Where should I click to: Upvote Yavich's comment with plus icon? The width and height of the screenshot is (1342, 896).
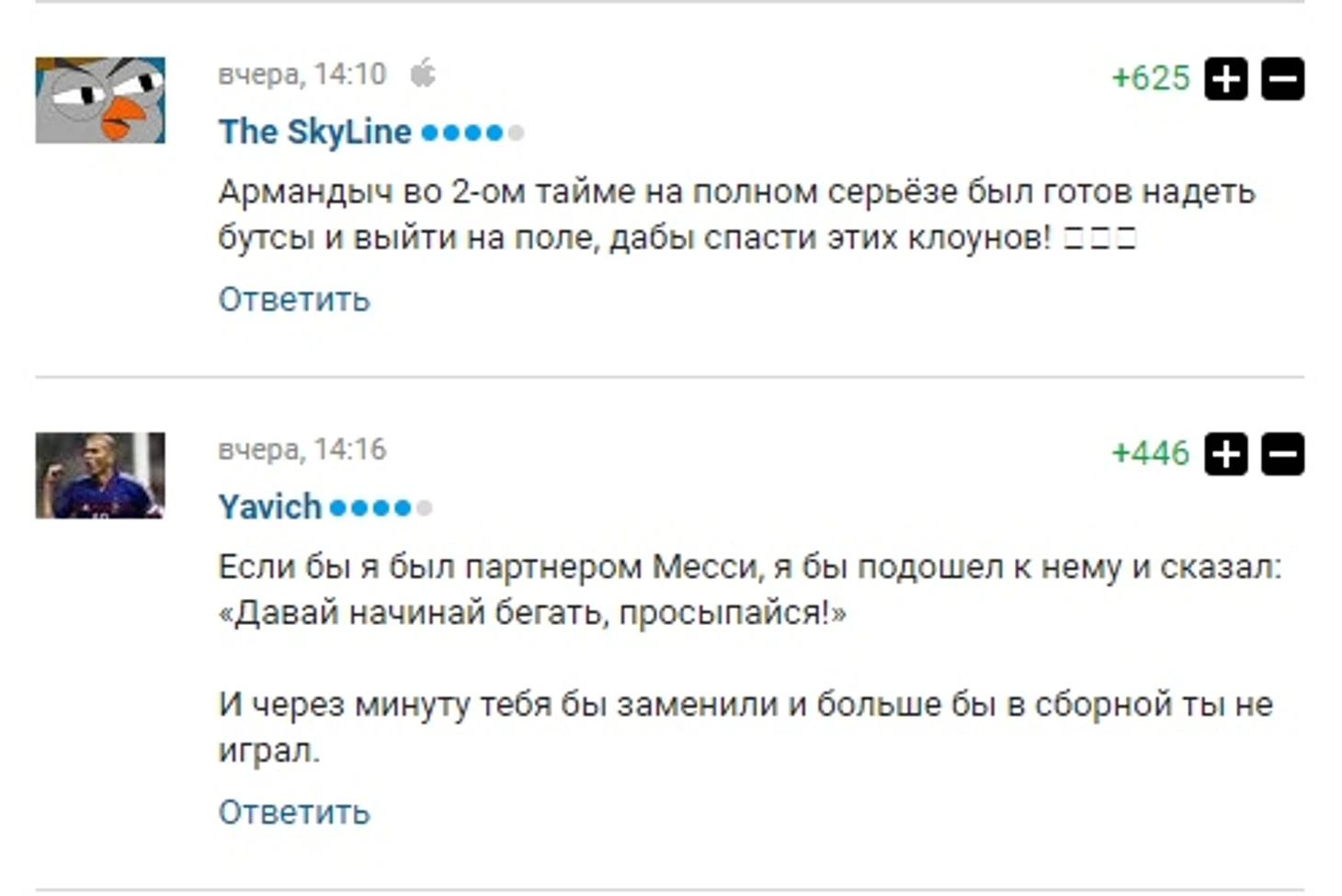(x=1226, y=453)
